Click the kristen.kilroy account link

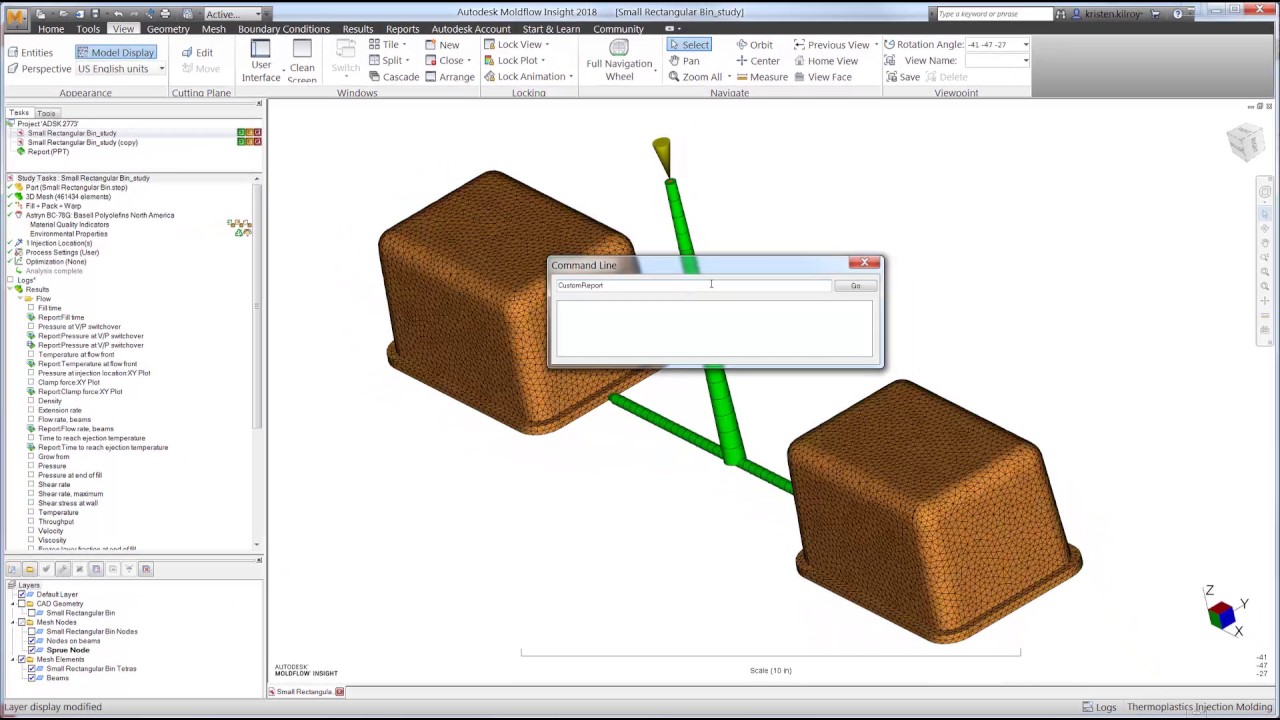point(1112,14)
